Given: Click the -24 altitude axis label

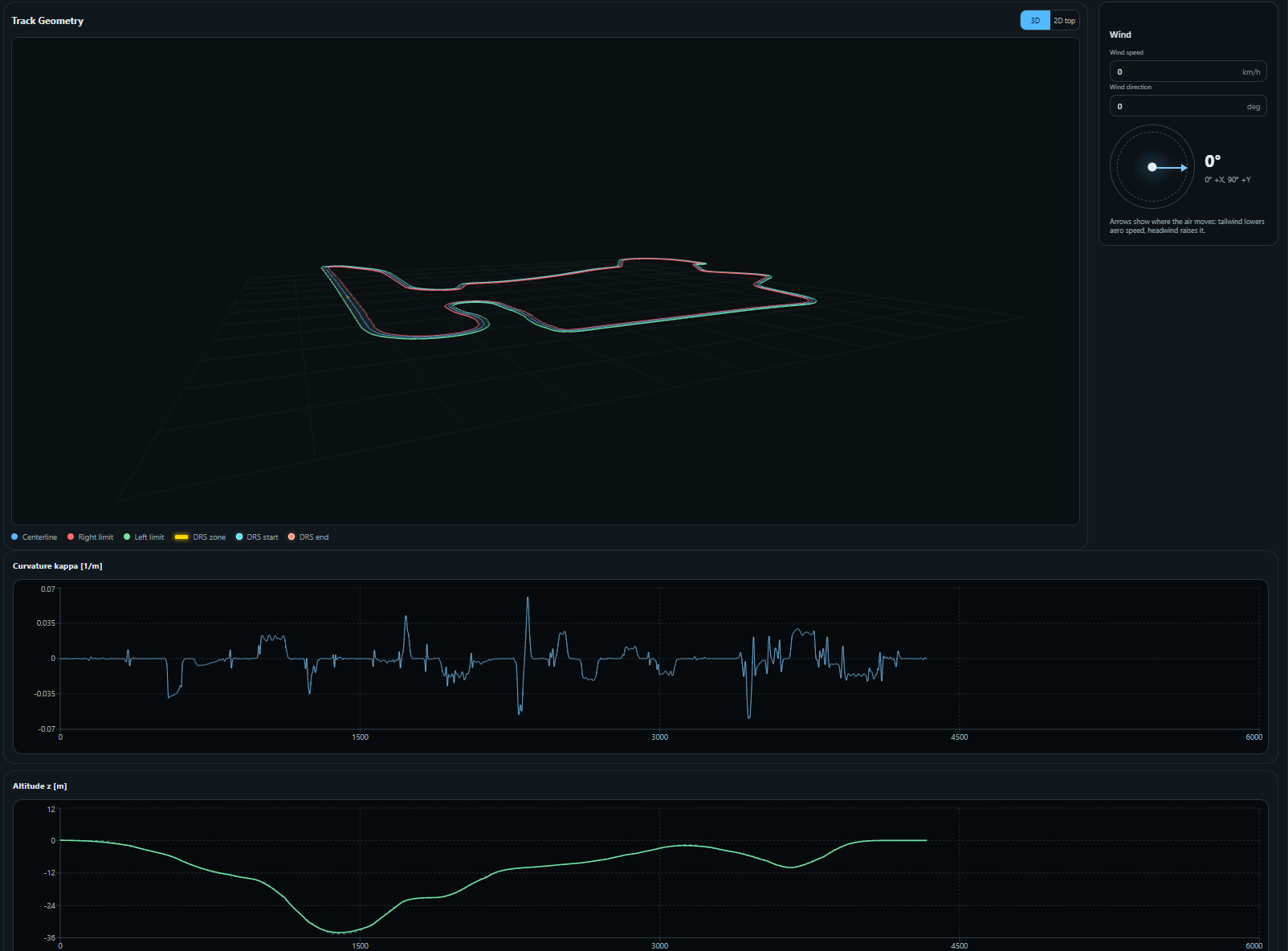Looking at the screenshot, I should 50,906.
